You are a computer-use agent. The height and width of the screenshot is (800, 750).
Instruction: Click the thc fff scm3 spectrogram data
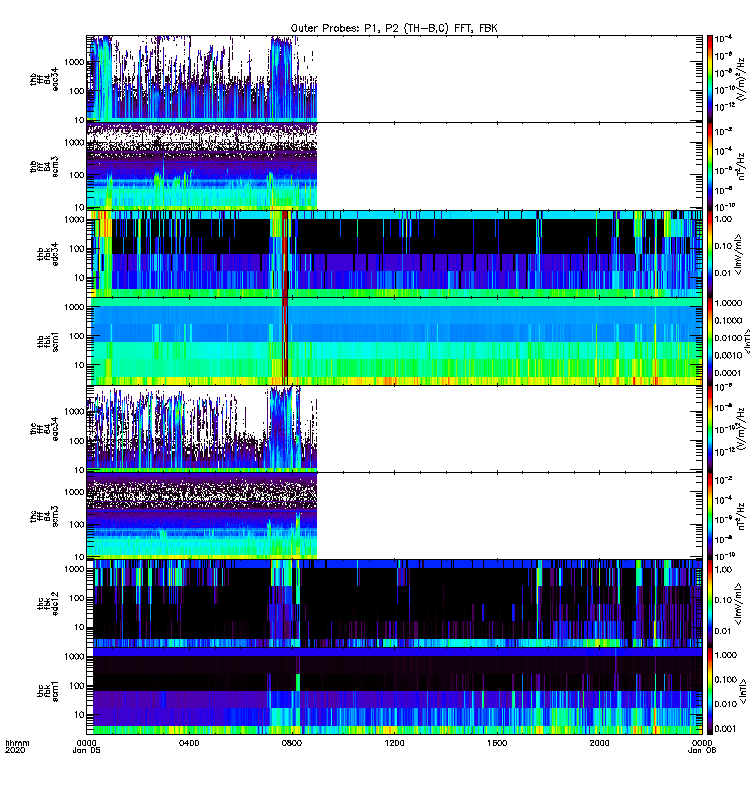202,516
